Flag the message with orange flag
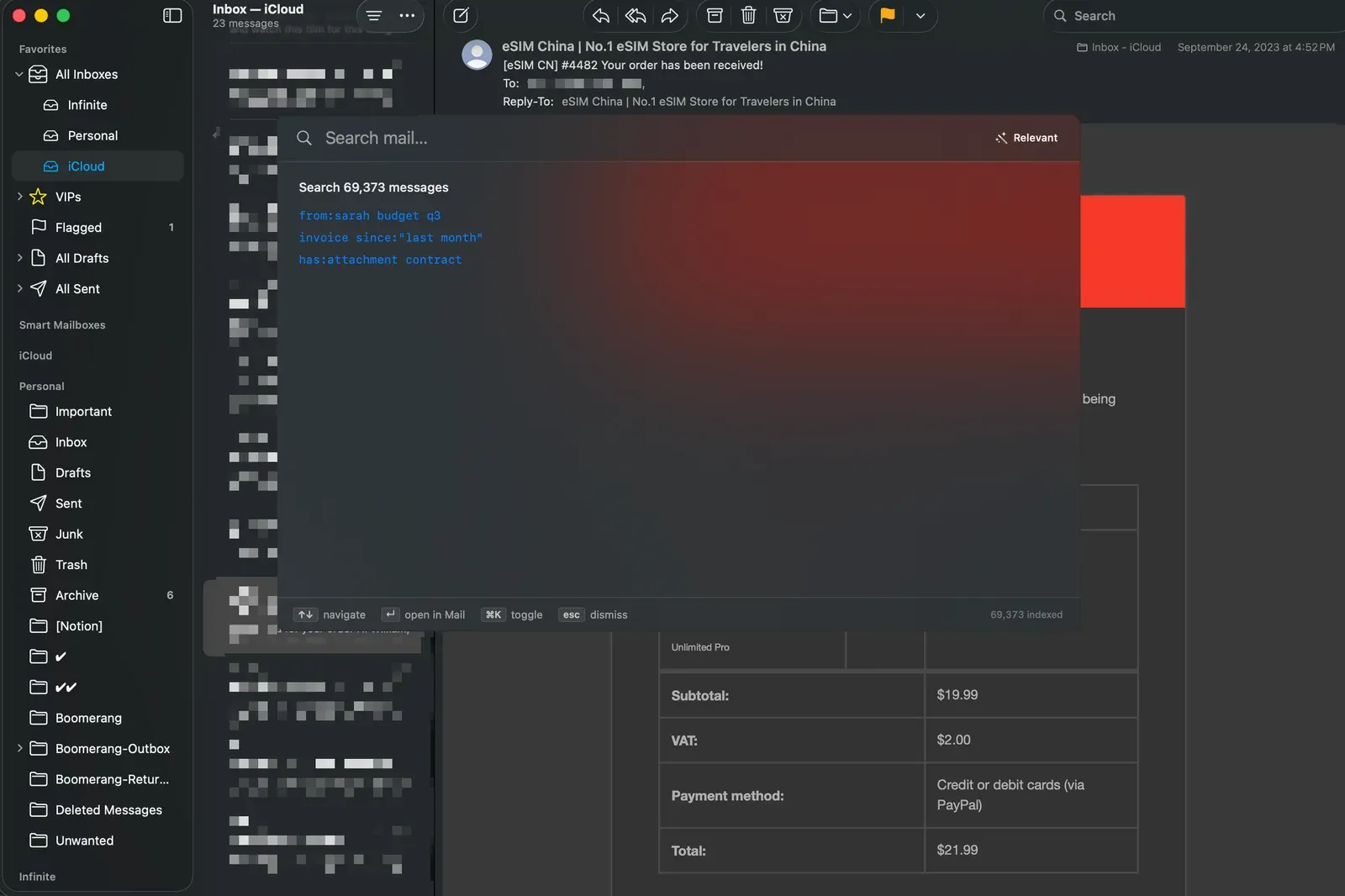The image size is (1345, 896). [888, 15]
